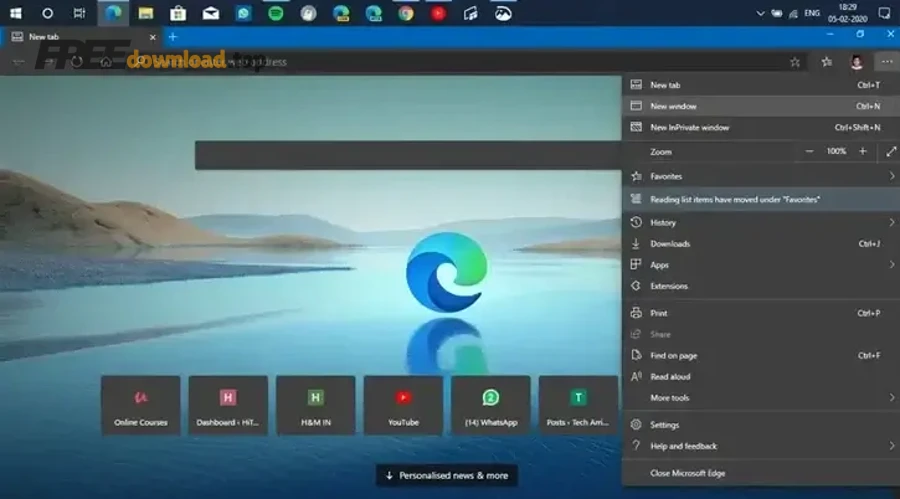Open the user profile avatar
The image size is (900, 499).
click(856, 62)
